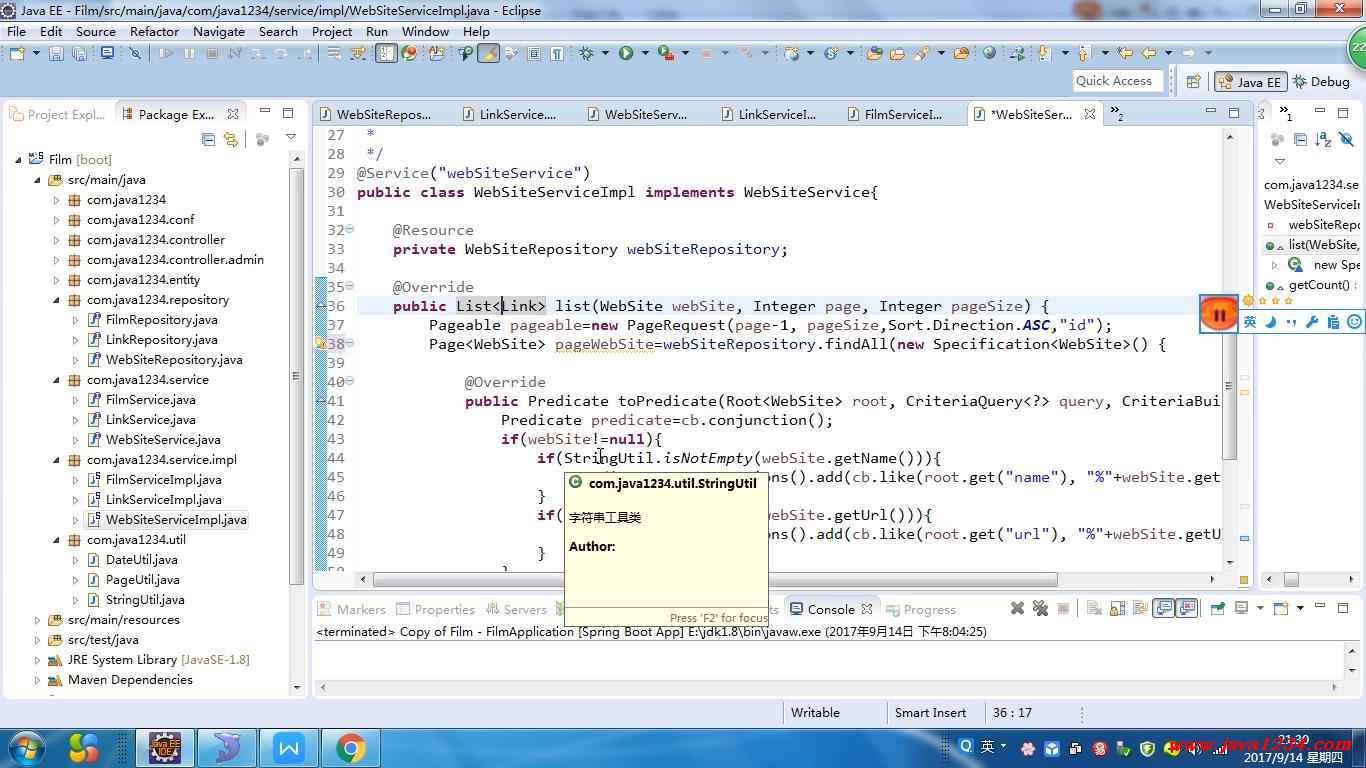This screenshot has width=1366, height=768.
Task: Click the Back navigation arrow in toolbar
Action: click(x=1149, y=53)
